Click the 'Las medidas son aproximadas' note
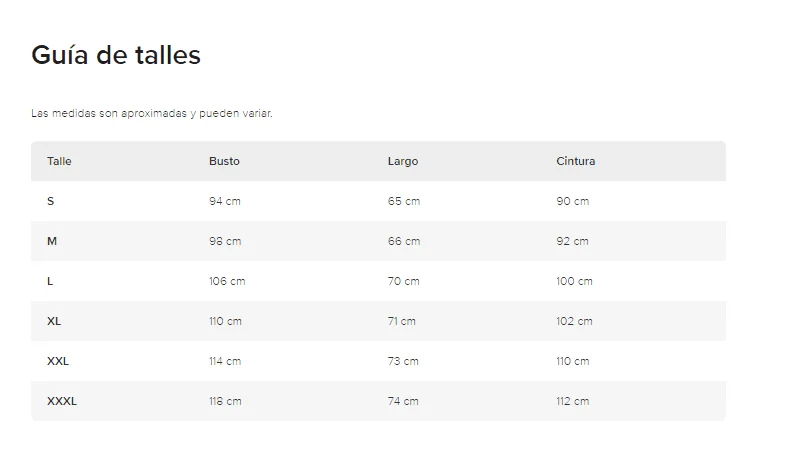Viewport: 786px width, 466px height. (152, 113)
